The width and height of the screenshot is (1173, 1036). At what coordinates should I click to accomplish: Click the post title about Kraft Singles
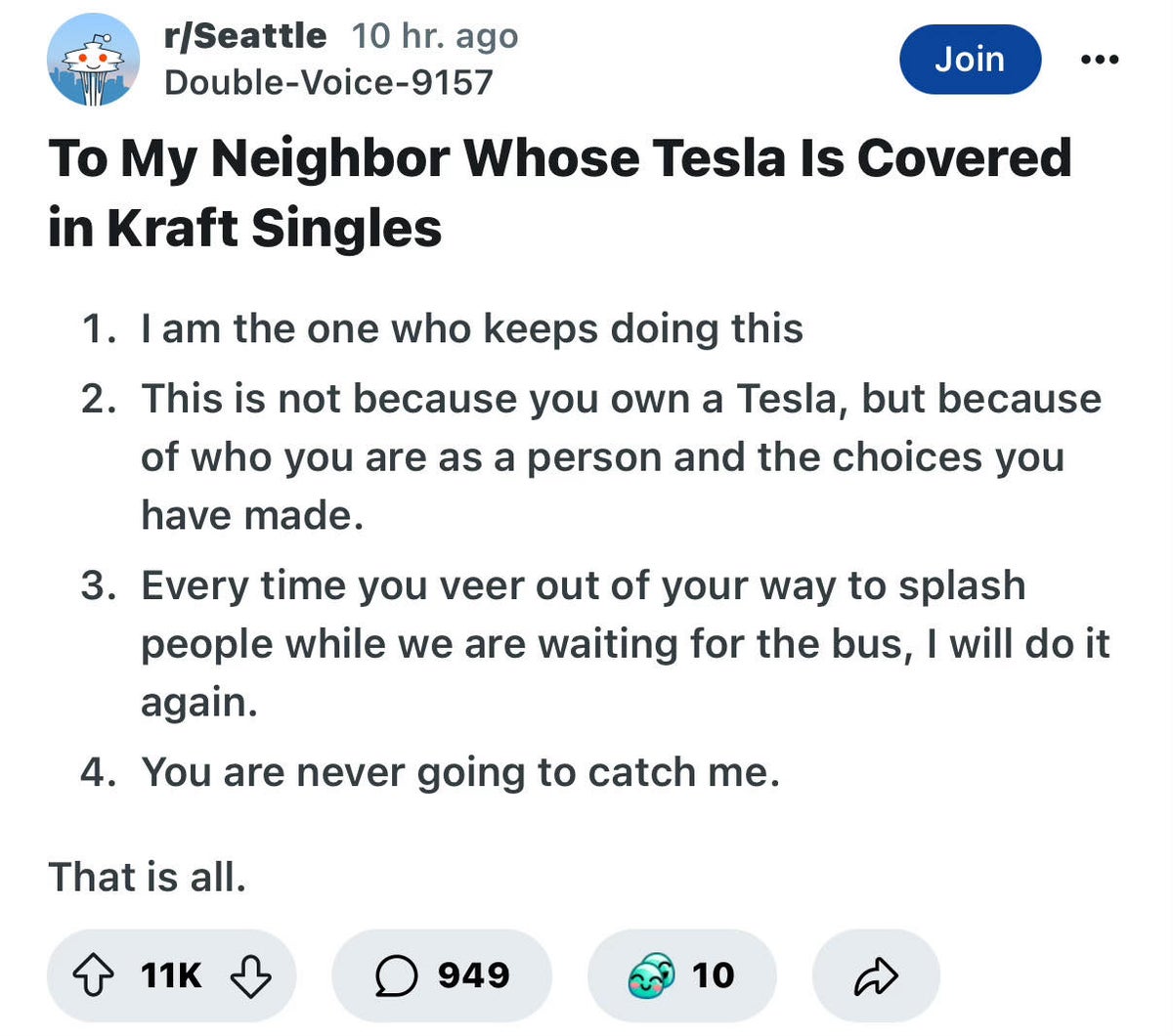(559, 193)
